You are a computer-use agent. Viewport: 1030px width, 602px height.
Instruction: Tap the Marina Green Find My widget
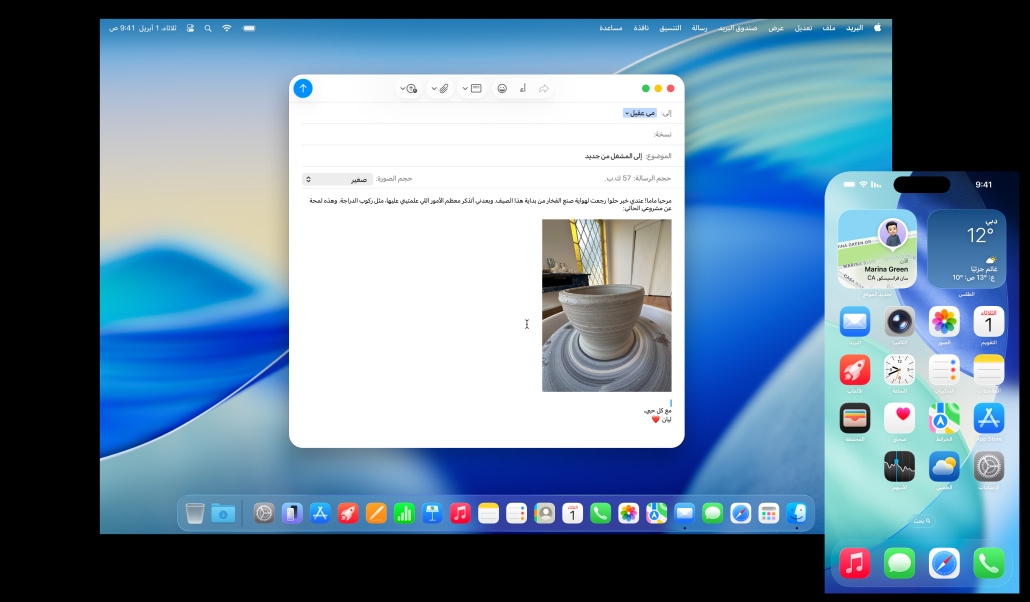(877, 248)
